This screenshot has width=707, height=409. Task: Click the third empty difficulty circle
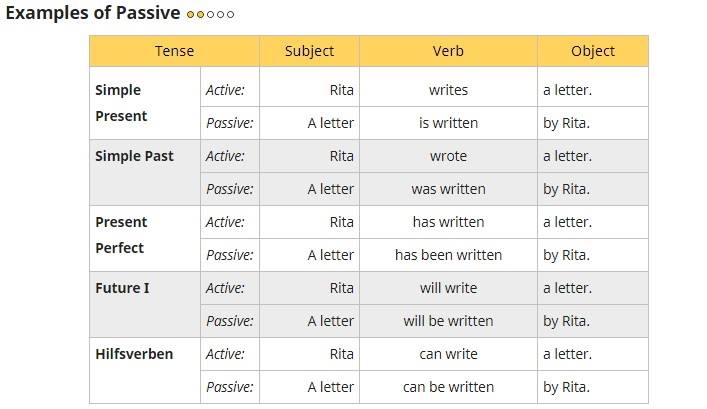[210, 14]
